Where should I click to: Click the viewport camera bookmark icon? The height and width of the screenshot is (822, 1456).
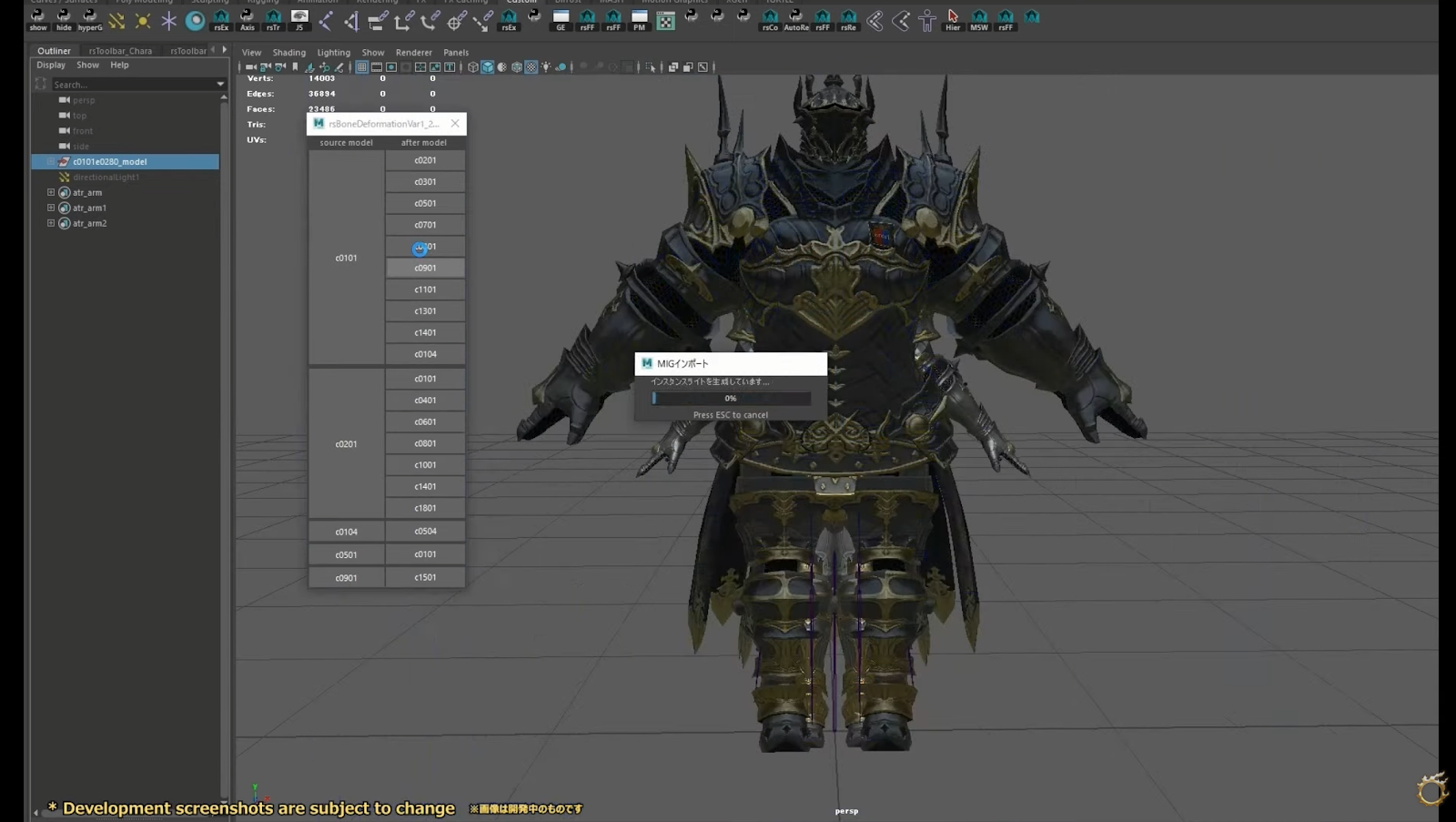pyautogui.click(x=295, y=67)
